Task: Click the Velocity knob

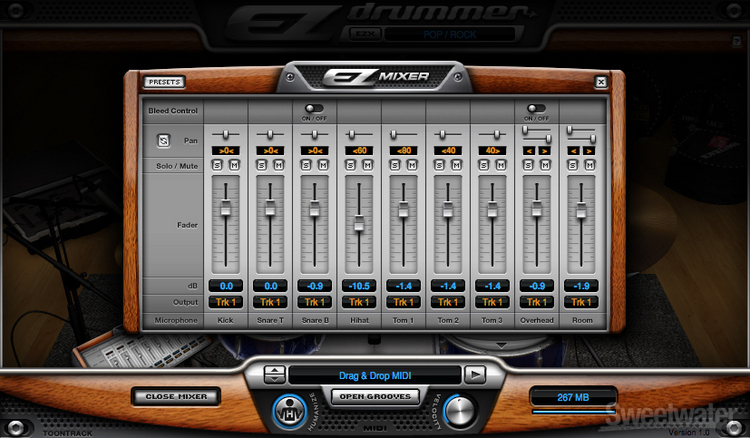Action: (460, 410)
